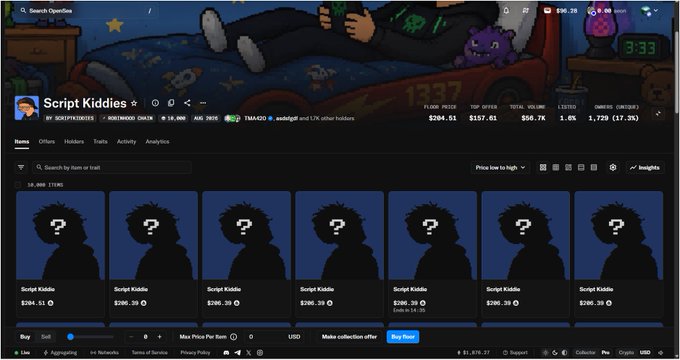The image size is (680, 360).
Task: Select USD currency display
Action: pyautogui.click(x=645, y=353)
